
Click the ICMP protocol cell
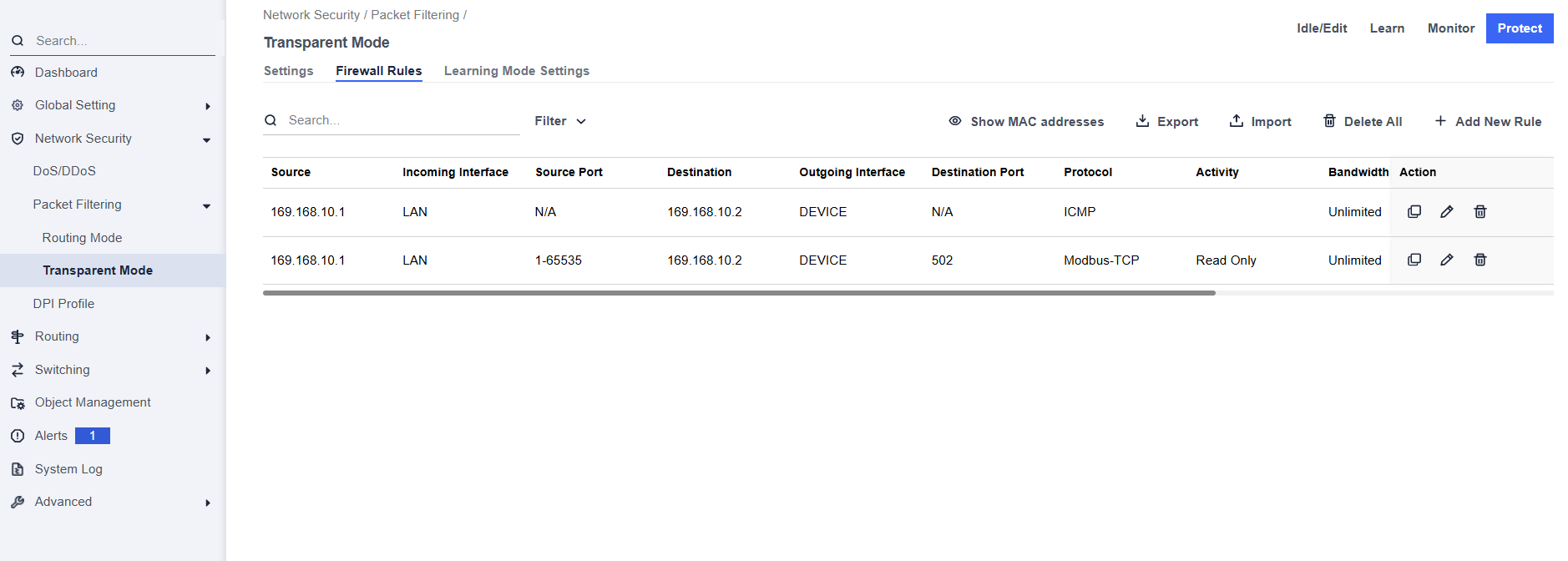1080,212
